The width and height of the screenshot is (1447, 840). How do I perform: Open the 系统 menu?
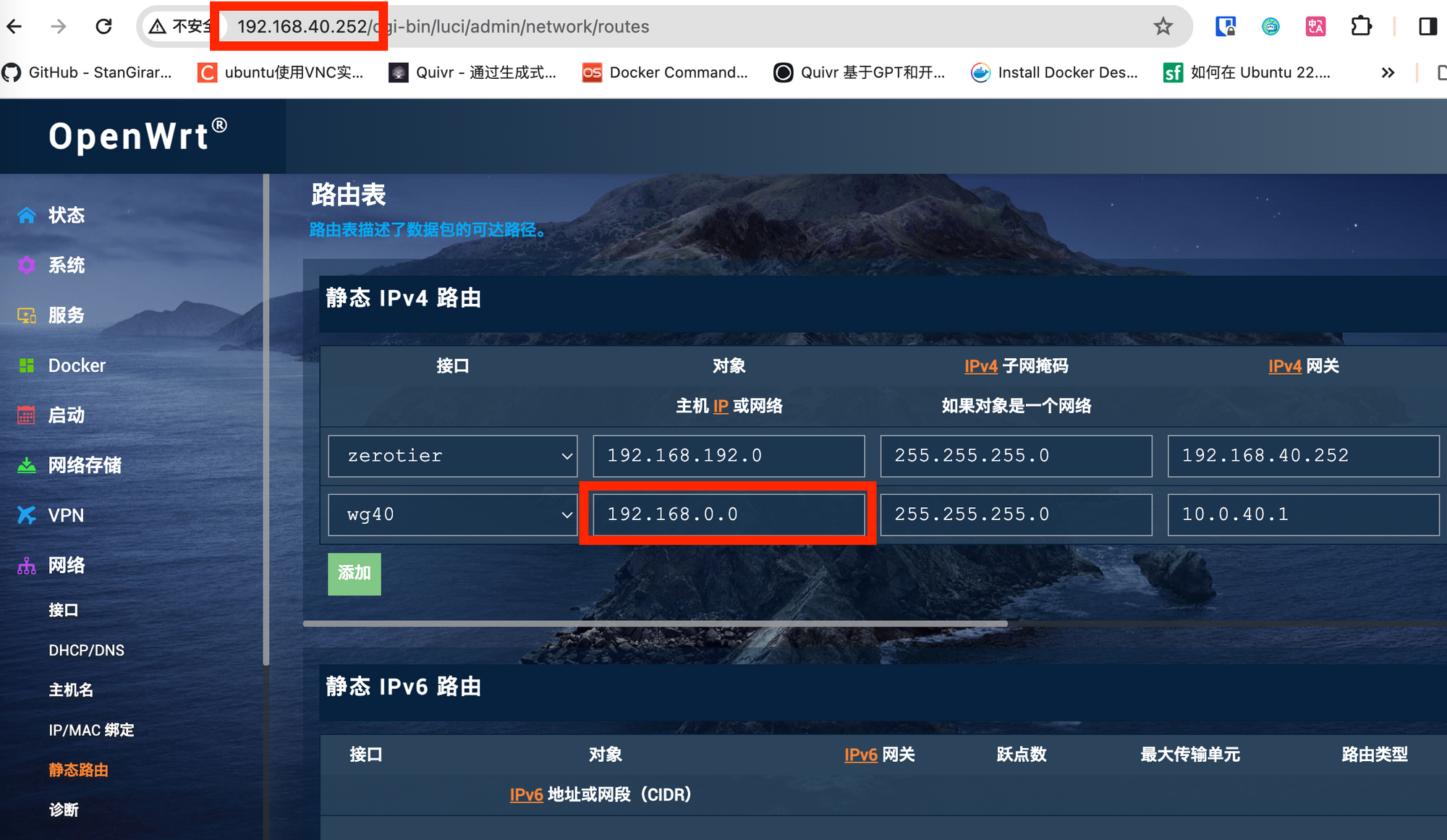(x=67, y=265)
